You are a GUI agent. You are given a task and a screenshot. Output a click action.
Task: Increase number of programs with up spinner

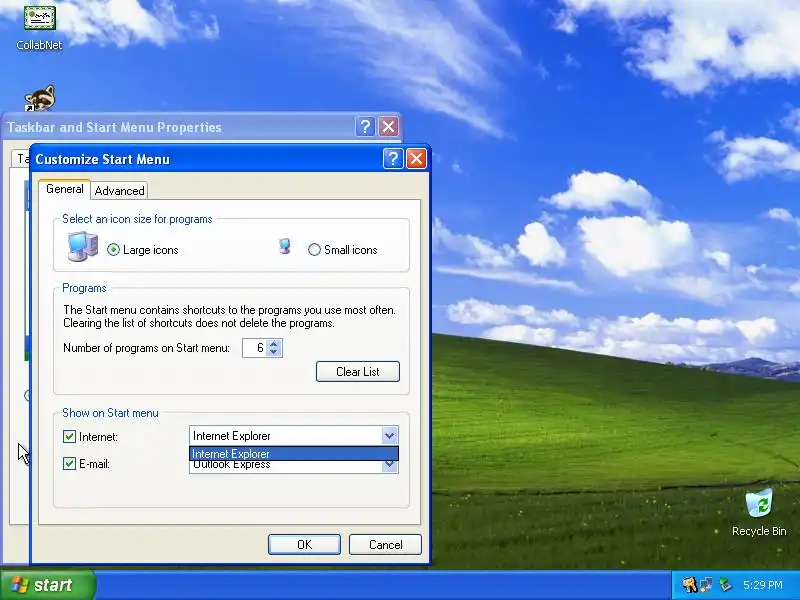(274, 343)
